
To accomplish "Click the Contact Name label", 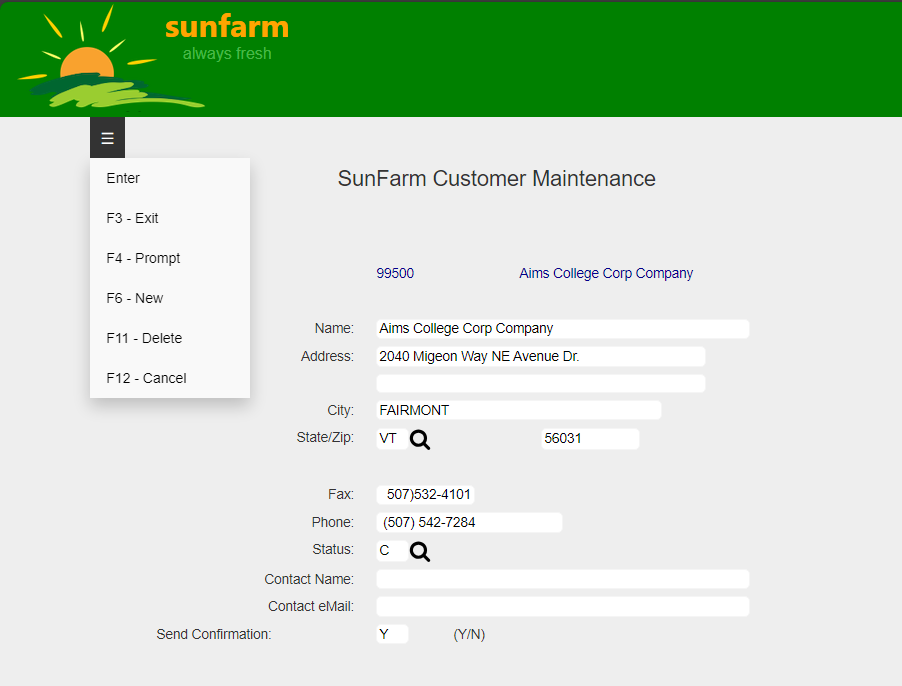I will pyautogui.click(x=309, y=579).
